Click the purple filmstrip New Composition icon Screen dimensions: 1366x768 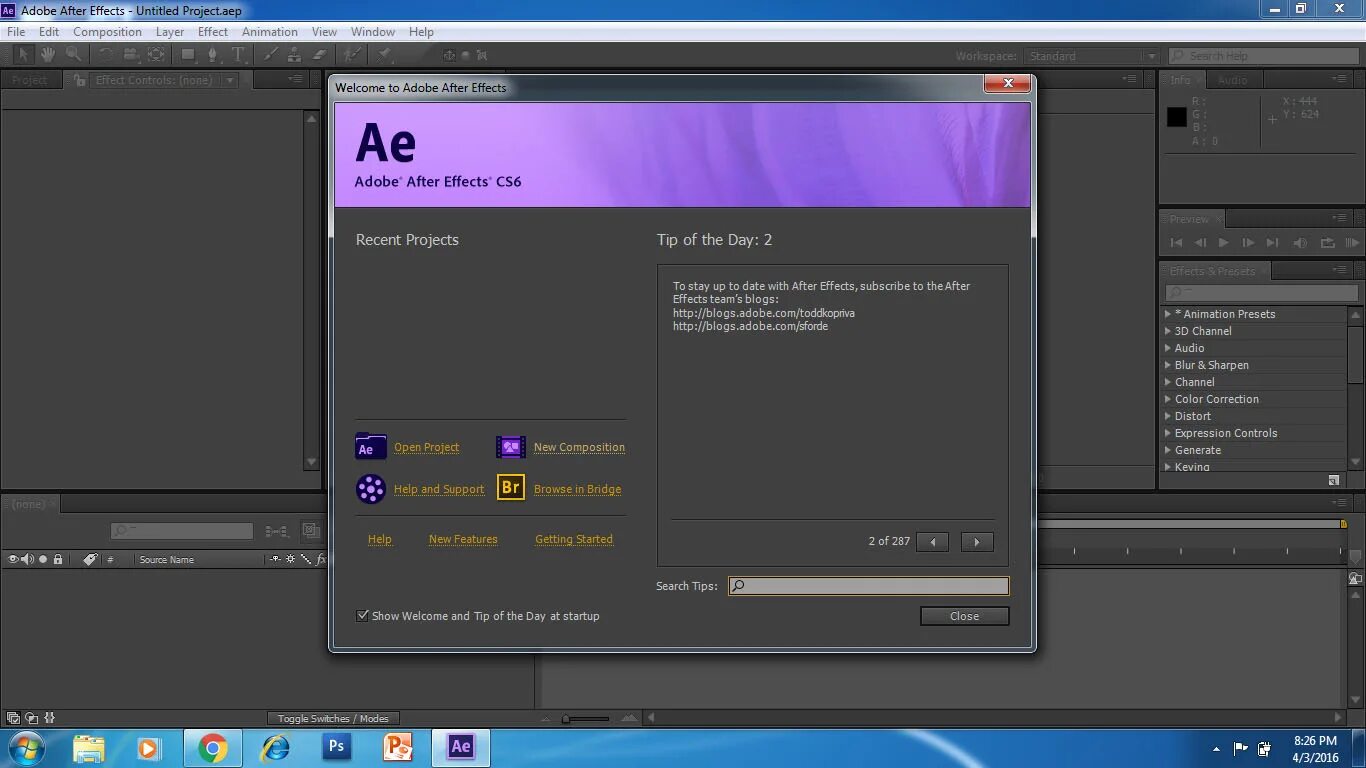[511, 446]
